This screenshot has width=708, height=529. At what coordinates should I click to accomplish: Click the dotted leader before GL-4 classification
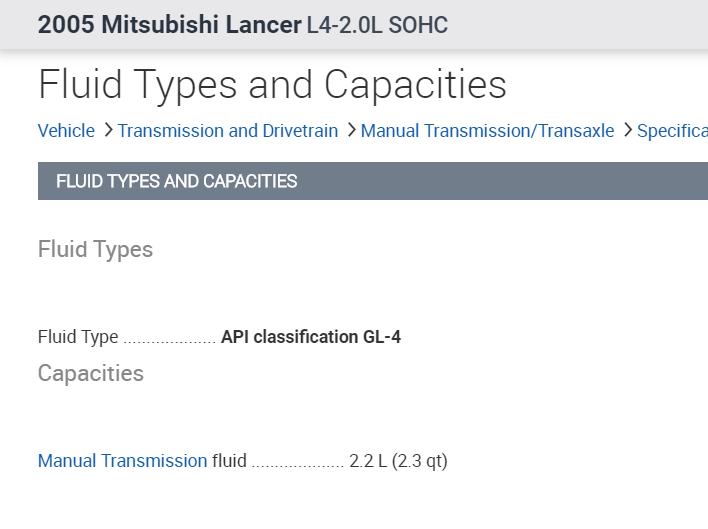click(169, 338)
